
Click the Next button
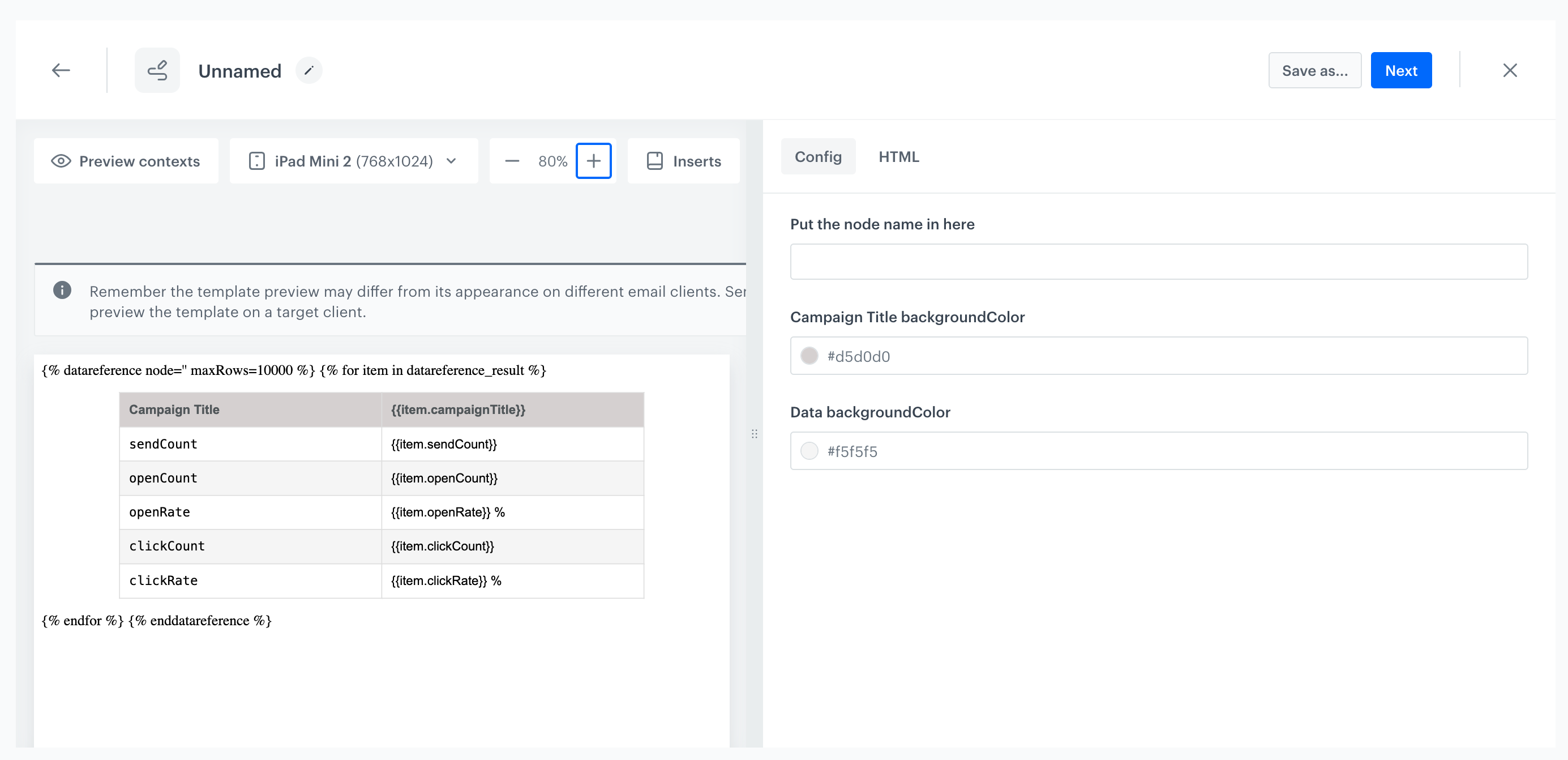1400,70
